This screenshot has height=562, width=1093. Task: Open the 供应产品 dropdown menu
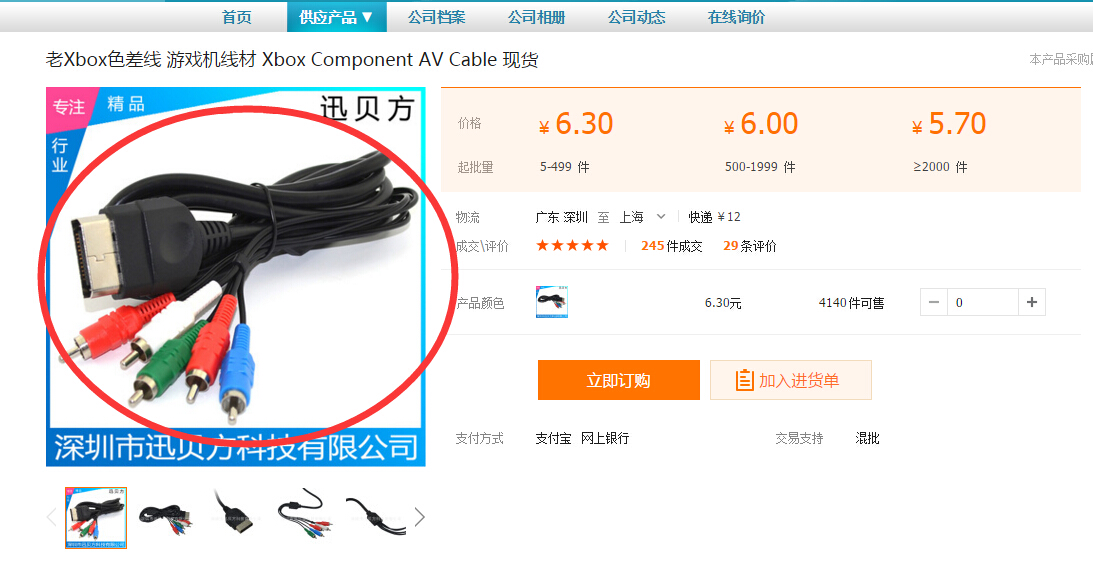(x=337, y=17)
